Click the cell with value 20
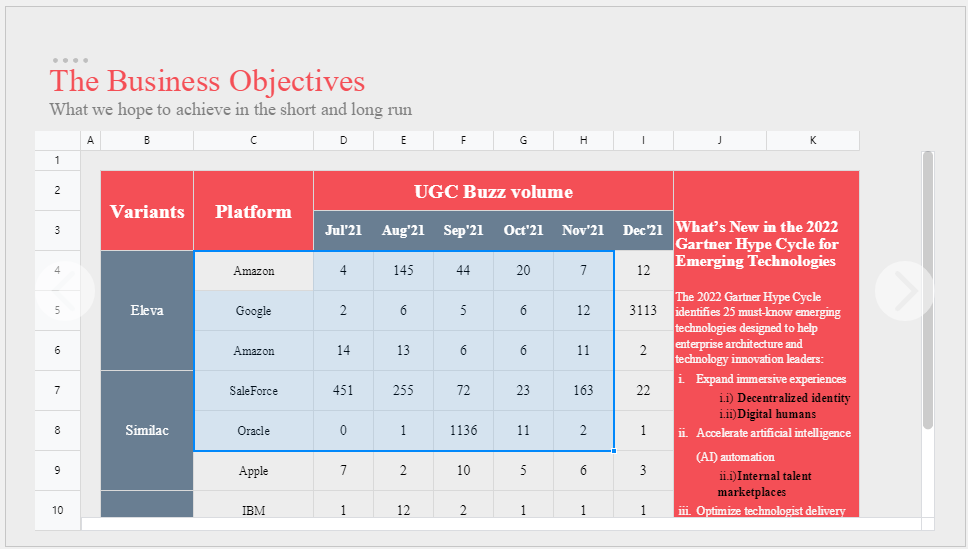 [x=524, y=270]
